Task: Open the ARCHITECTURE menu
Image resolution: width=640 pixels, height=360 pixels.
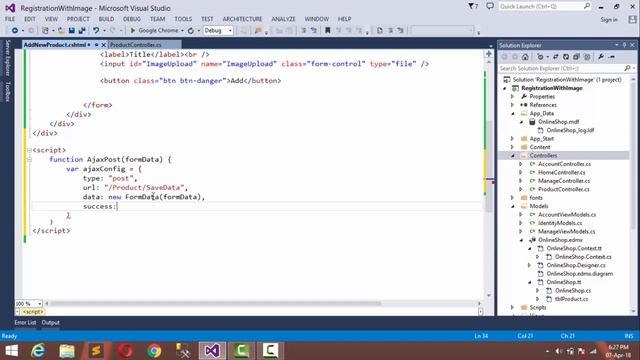Action: pos(242,19)
